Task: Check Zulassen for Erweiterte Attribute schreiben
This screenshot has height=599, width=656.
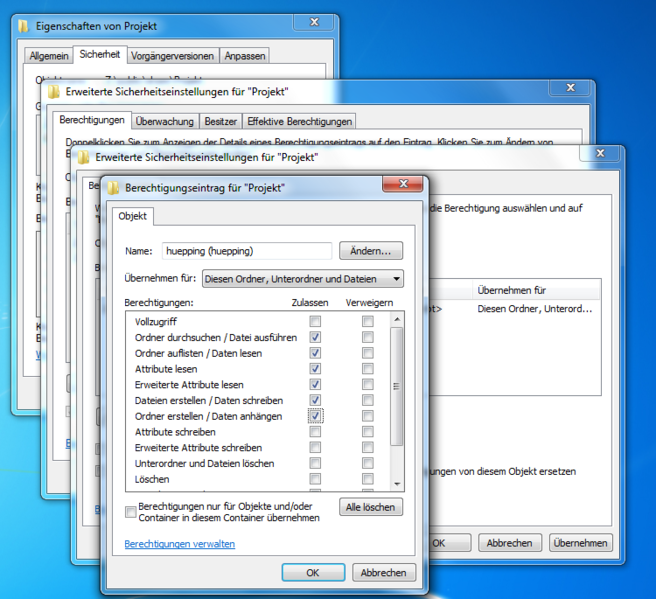Action: (x=315, y=448)
